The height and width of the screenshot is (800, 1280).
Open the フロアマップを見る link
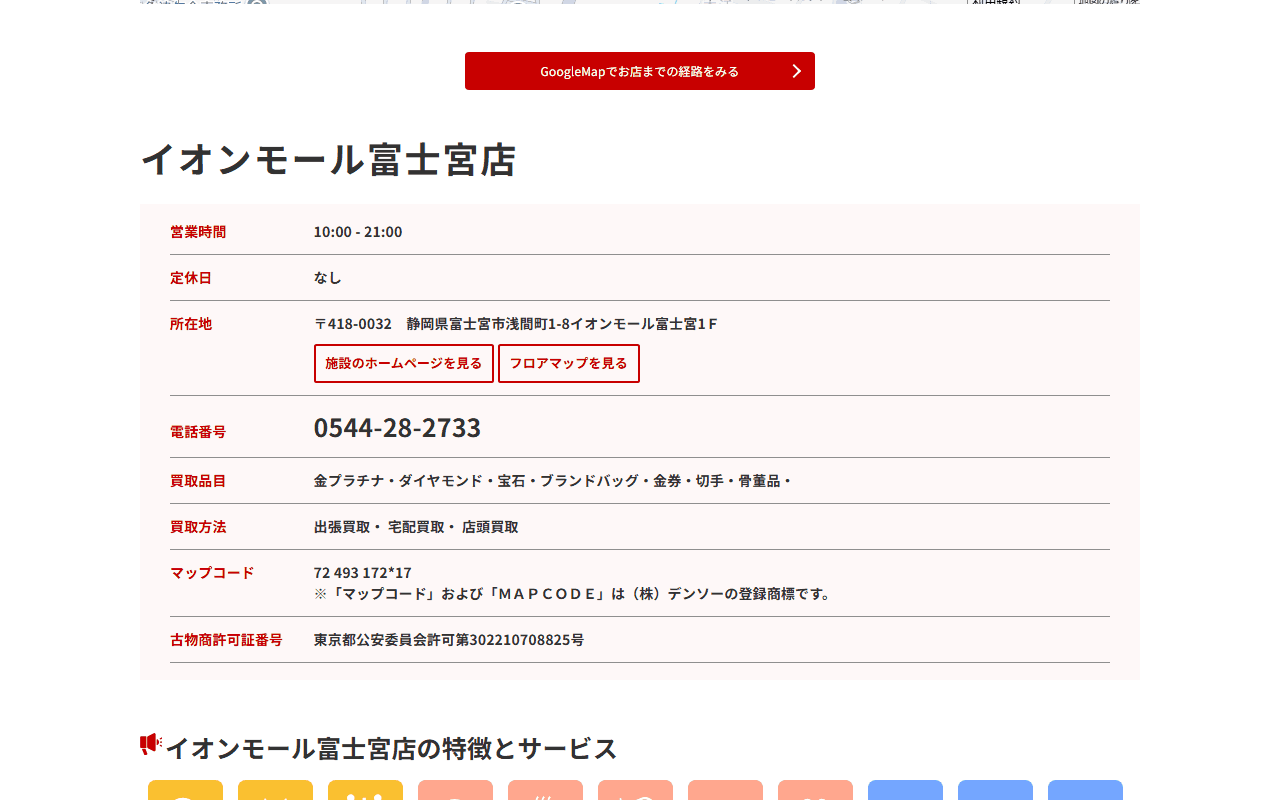pyautogui.click(x=569, y=364)
